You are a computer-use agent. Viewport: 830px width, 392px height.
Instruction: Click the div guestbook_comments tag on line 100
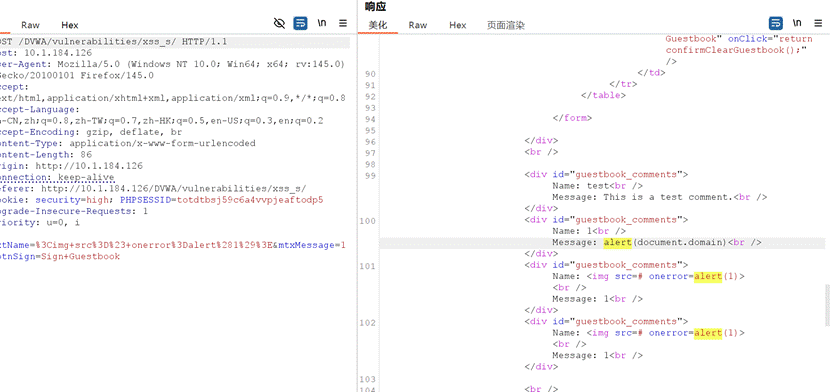coord(607,220)
